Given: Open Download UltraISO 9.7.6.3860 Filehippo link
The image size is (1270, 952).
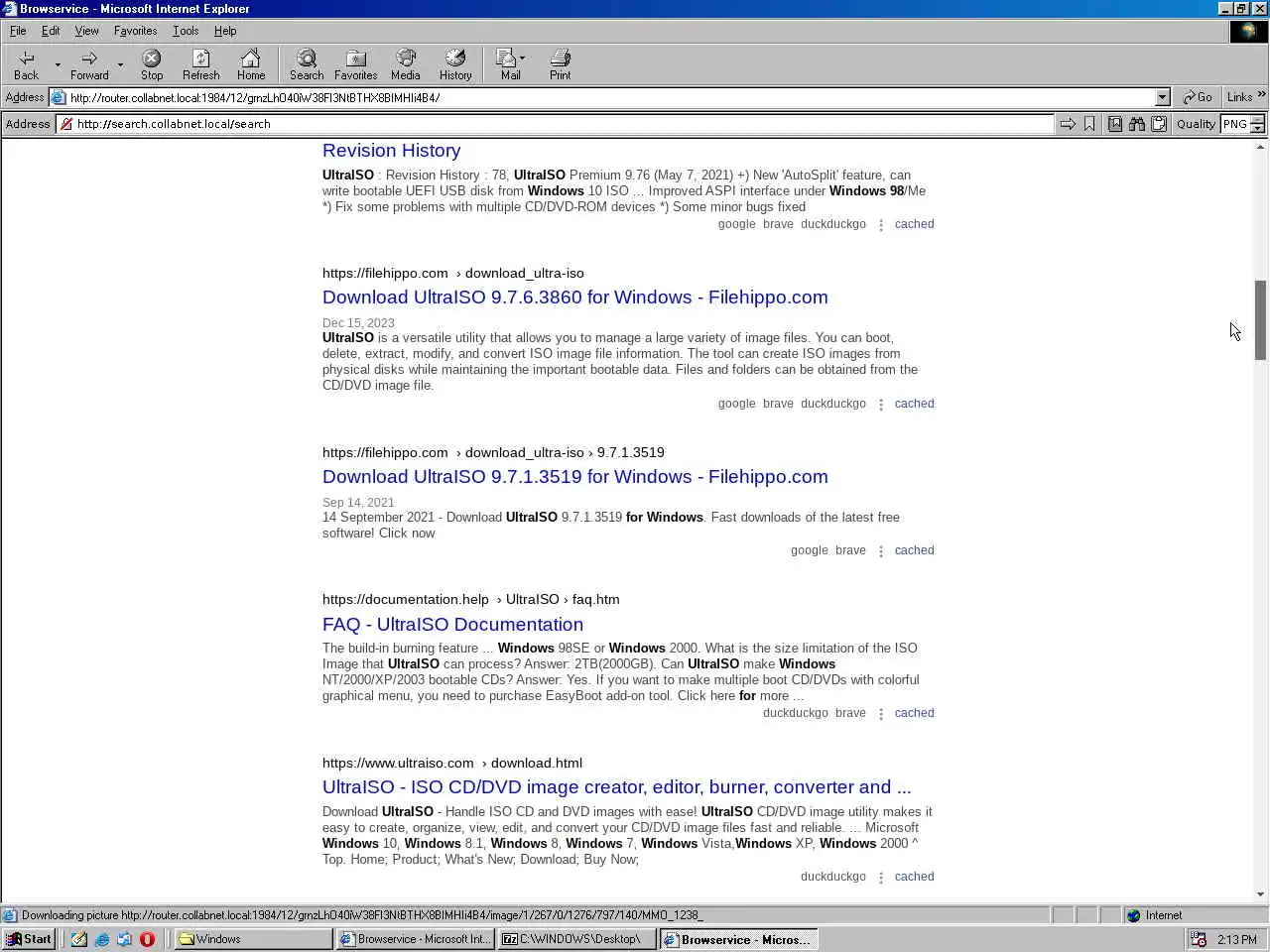Looking at the screenshot, I should point(574,297).
